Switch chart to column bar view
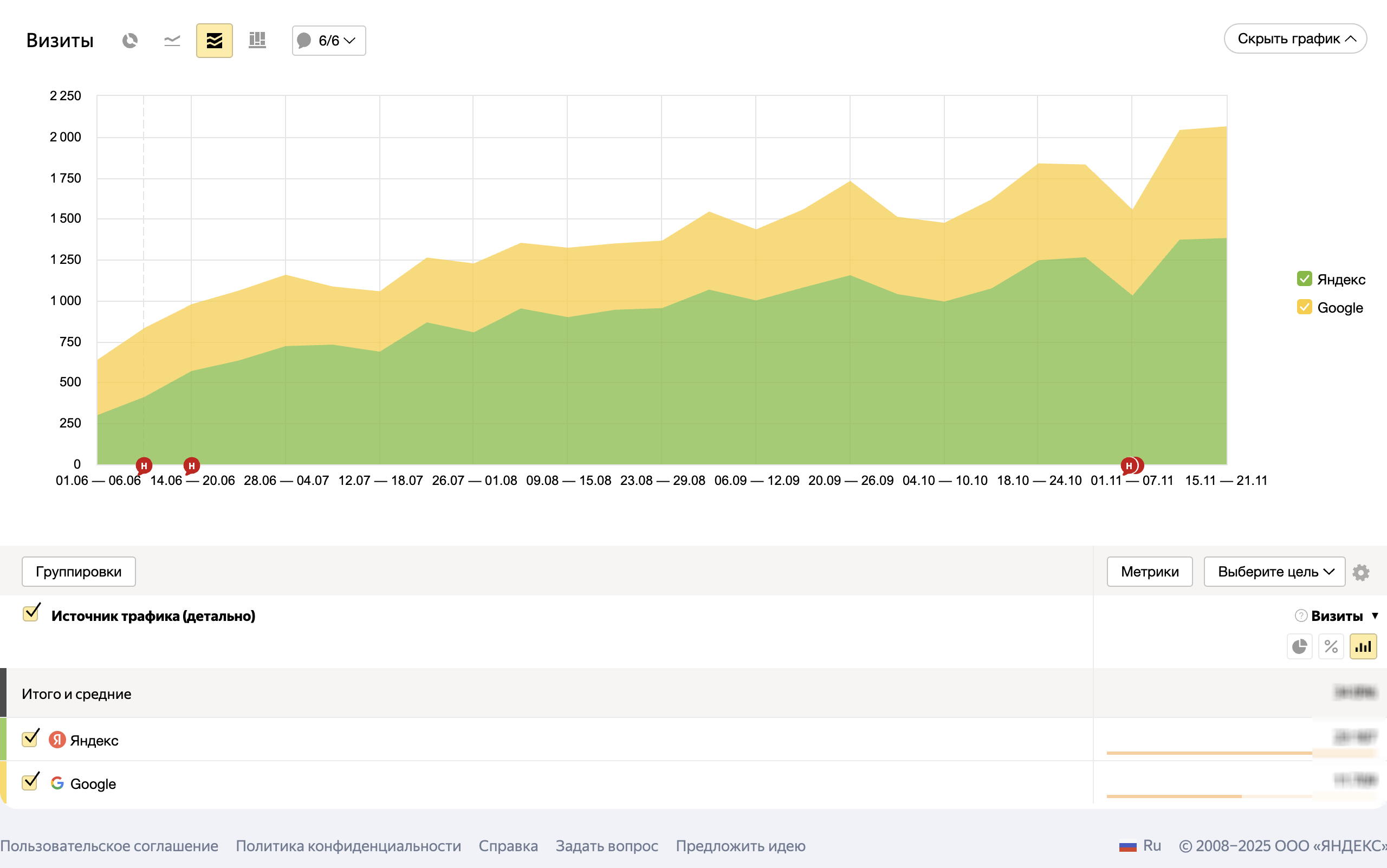Image resolution: width=1387 pixels, height=868 pixels. pyautogui.click(x=257, y=41)
